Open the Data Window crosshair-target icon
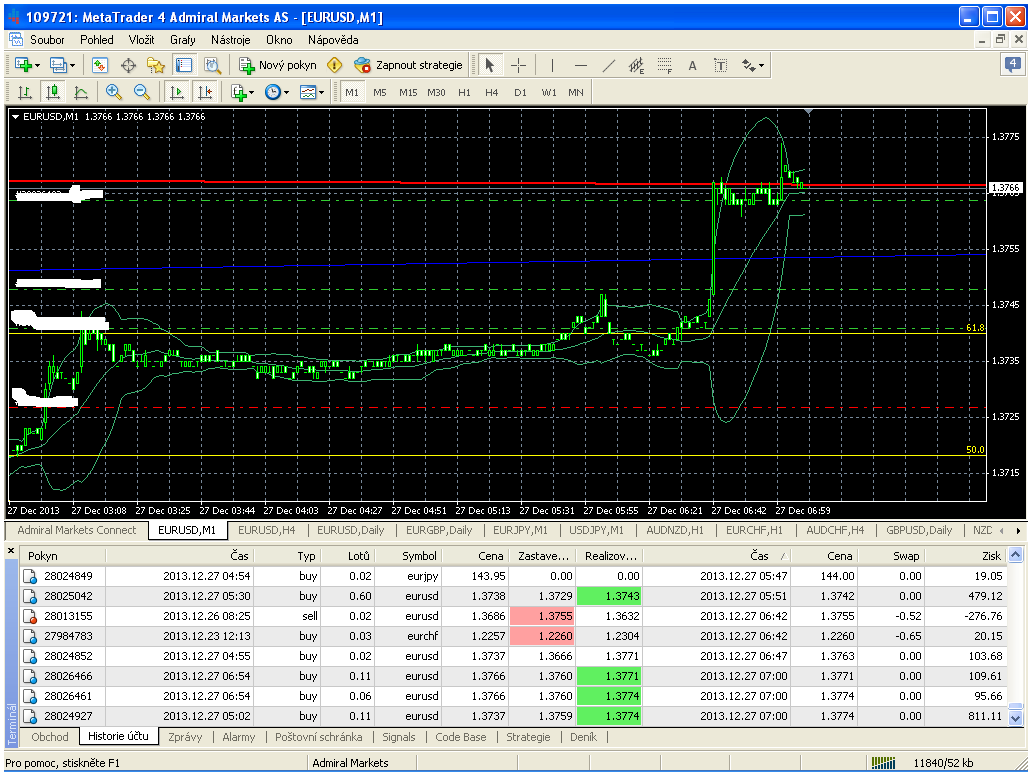 [128, 65]
